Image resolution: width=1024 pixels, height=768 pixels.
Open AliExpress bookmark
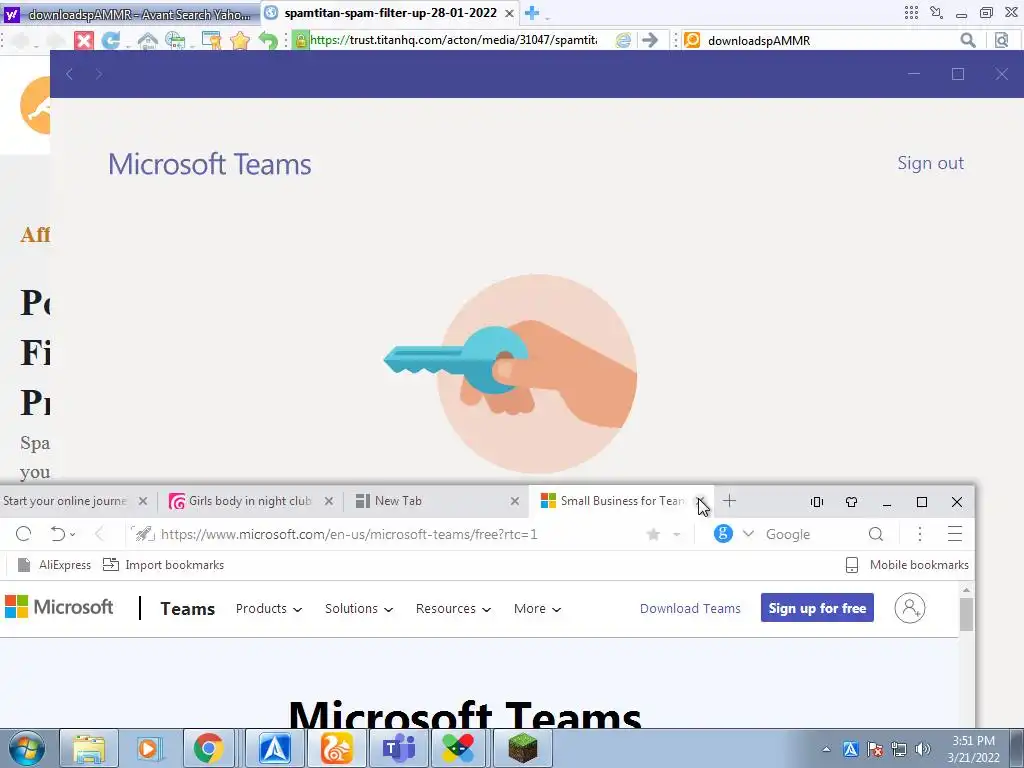click(54, 565)
